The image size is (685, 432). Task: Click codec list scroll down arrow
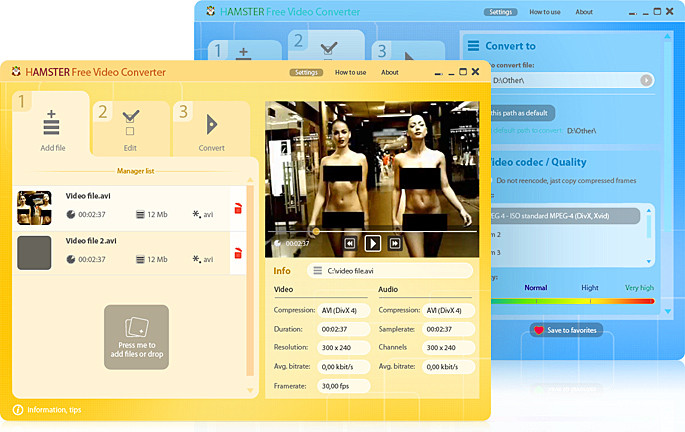click(649, 262)
